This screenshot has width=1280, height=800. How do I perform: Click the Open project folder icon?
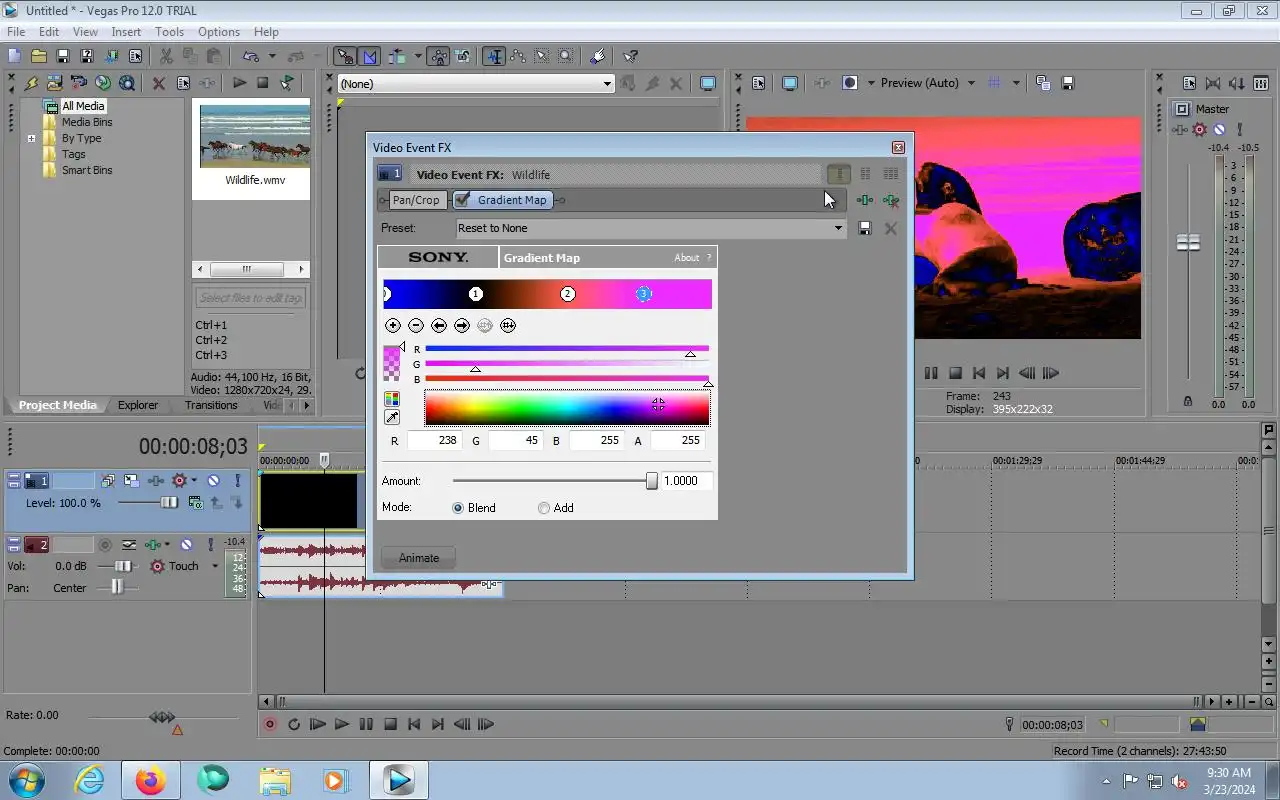[x=39, y=56]
